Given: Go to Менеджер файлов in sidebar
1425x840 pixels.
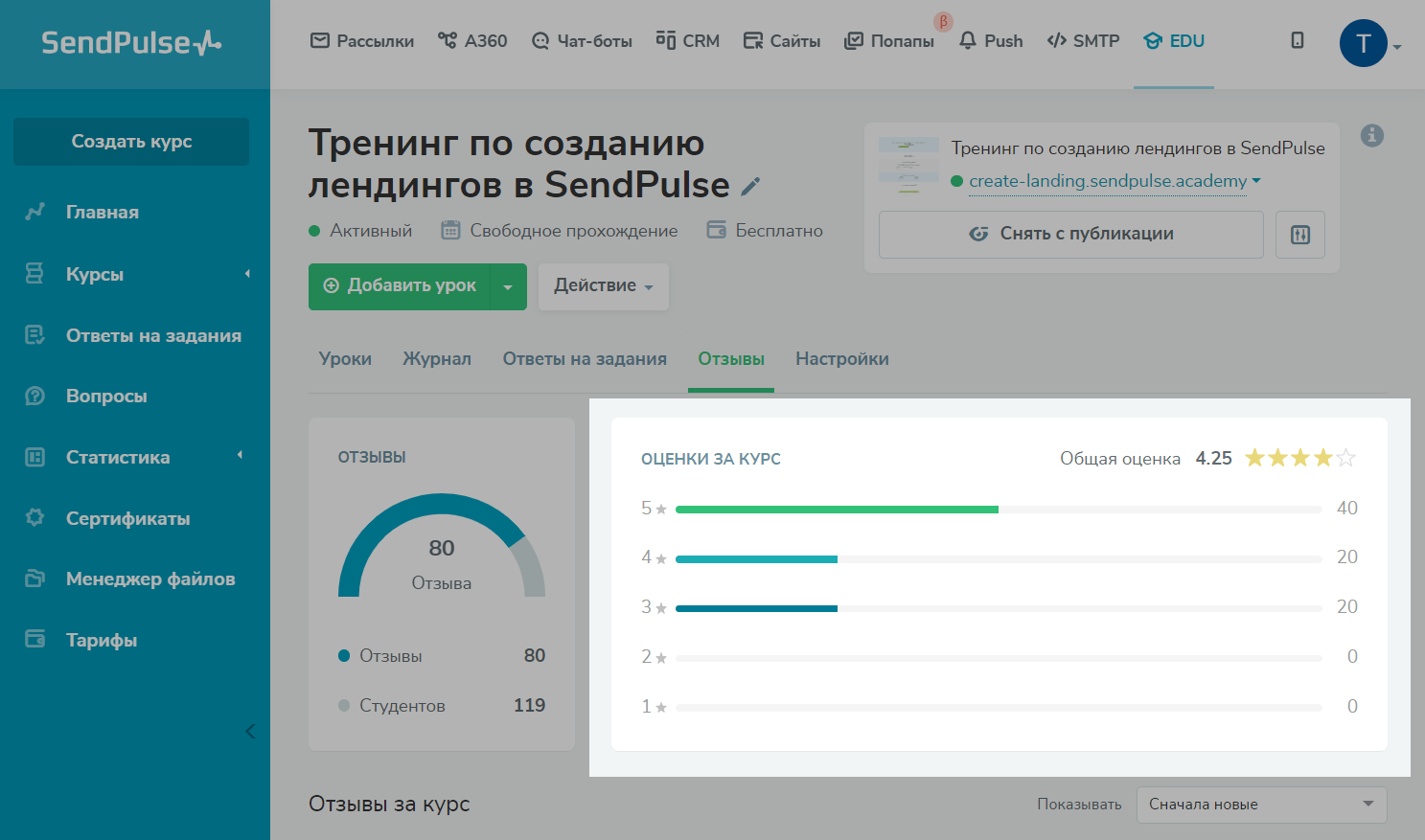Looking at the screenshot, I should [x=149, y=579].
